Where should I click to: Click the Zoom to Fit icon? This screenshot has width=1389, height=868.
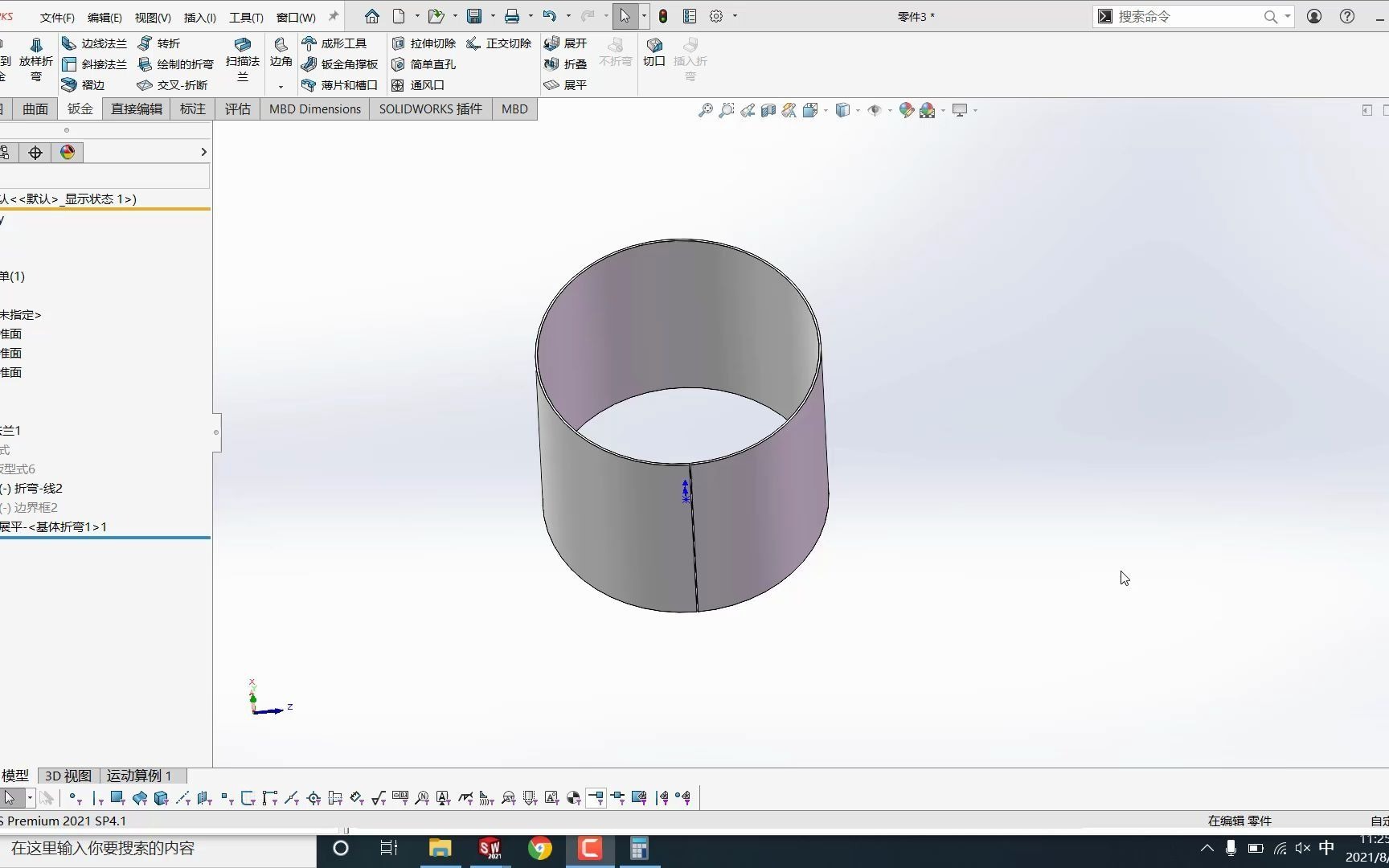pyautogui.click(x=705, y=110)
